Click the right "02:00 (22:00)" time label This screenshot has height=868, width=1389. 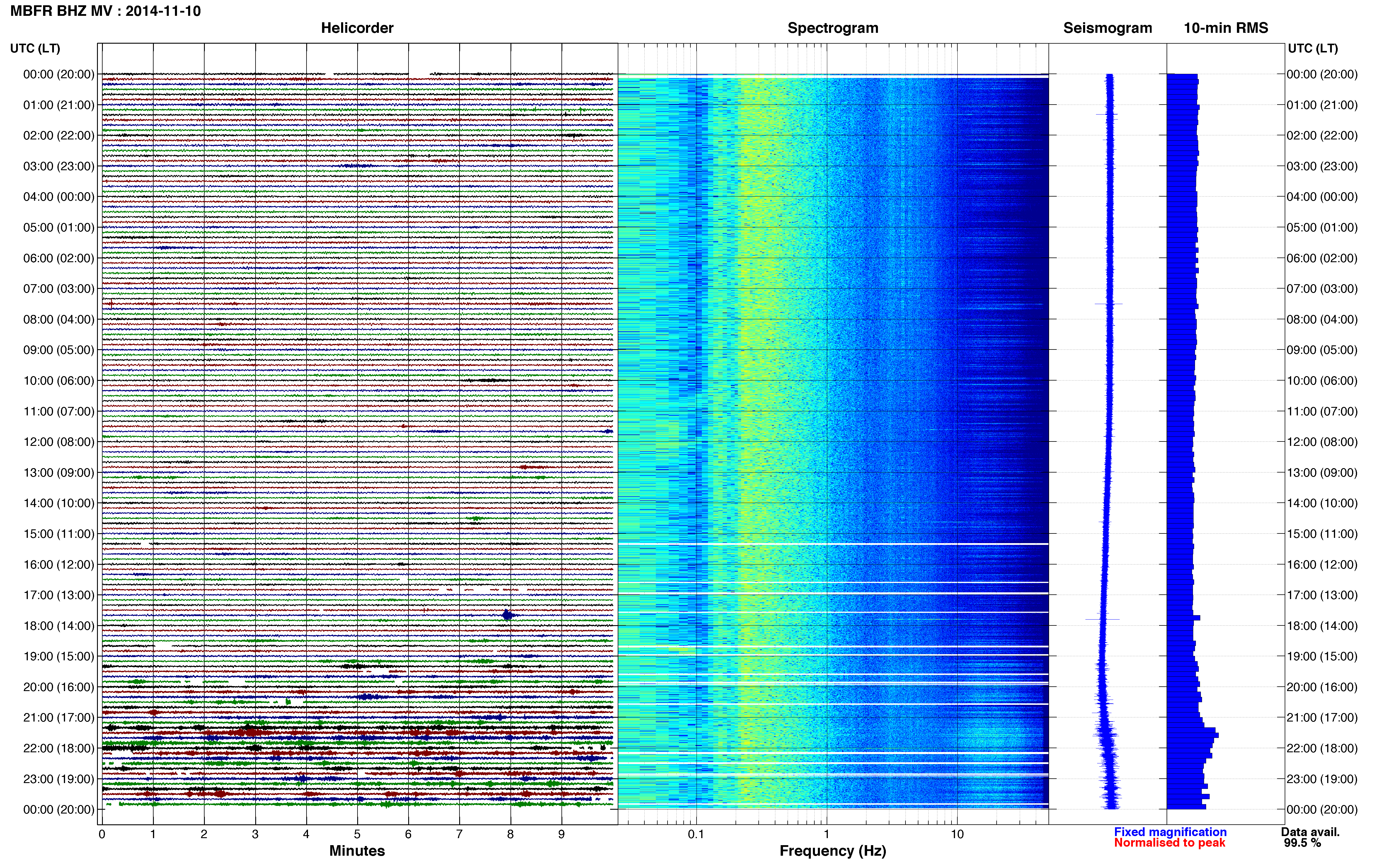[x=1322, y=135]
